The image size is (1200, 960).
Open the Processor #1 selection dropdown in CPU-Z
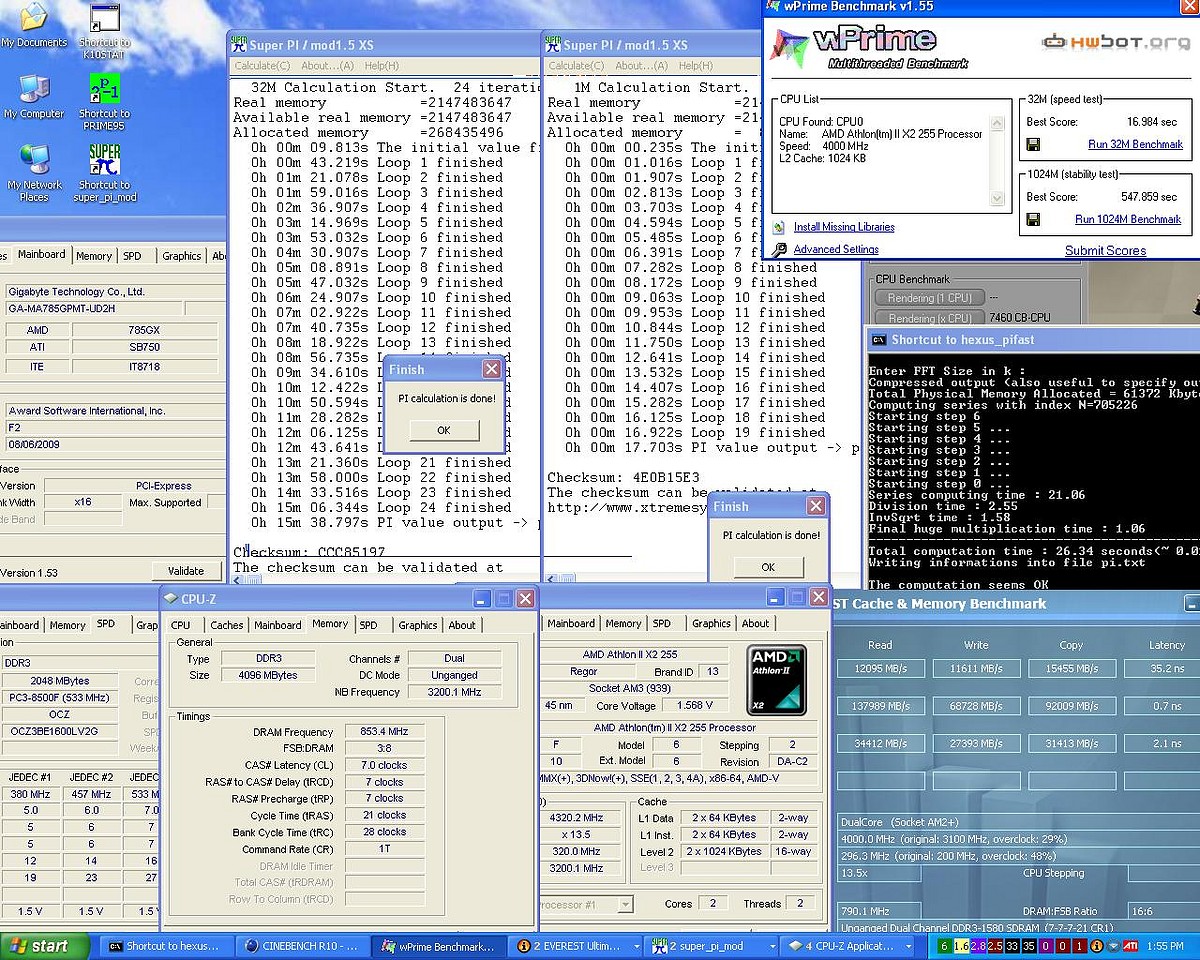[x=623, y=904]
